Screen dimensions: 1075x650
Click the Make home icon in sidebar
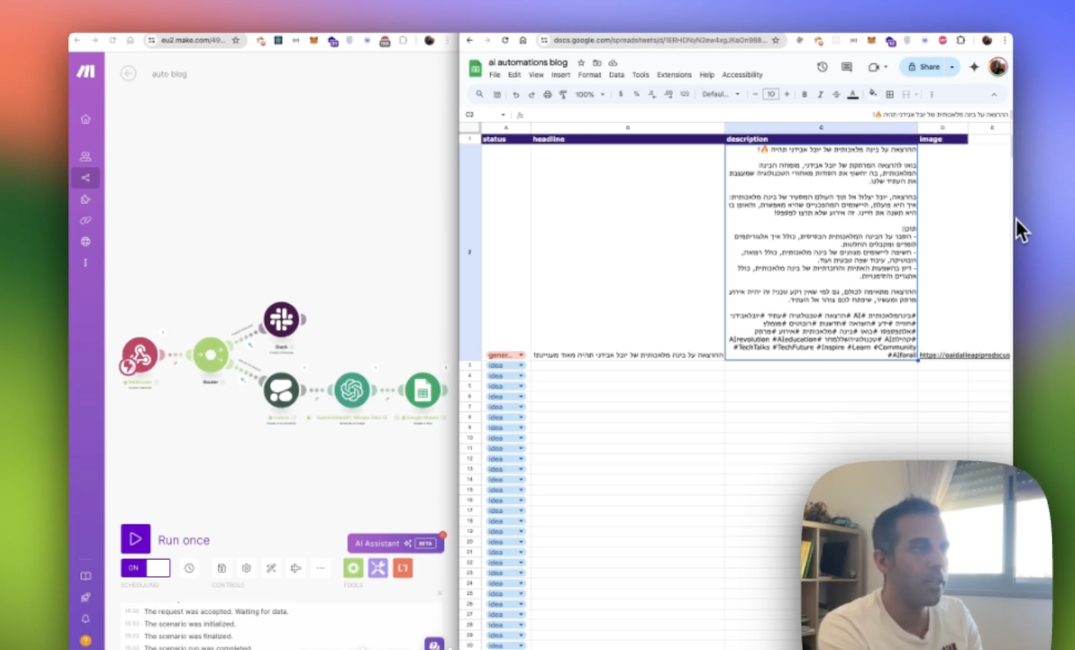[86, 119]
